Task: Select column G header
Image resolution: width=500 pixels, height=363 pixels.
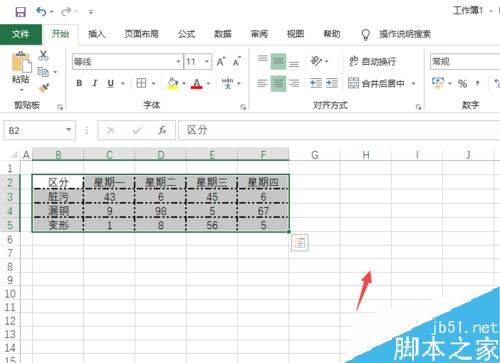Action: [x=315, y=155]
